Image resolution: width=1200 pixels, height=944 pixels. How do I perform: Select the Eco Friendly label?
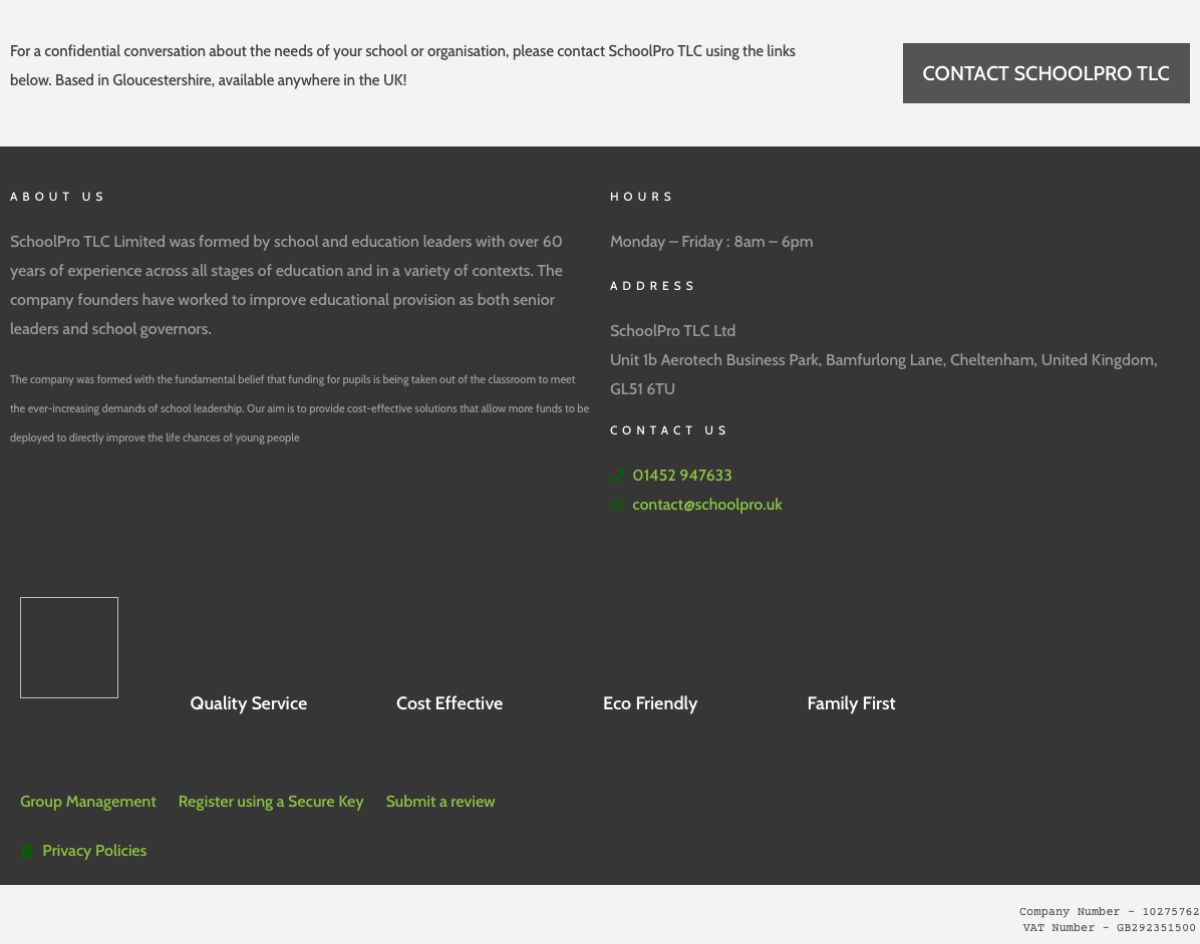pyautogui.click(x=650, y=703)
